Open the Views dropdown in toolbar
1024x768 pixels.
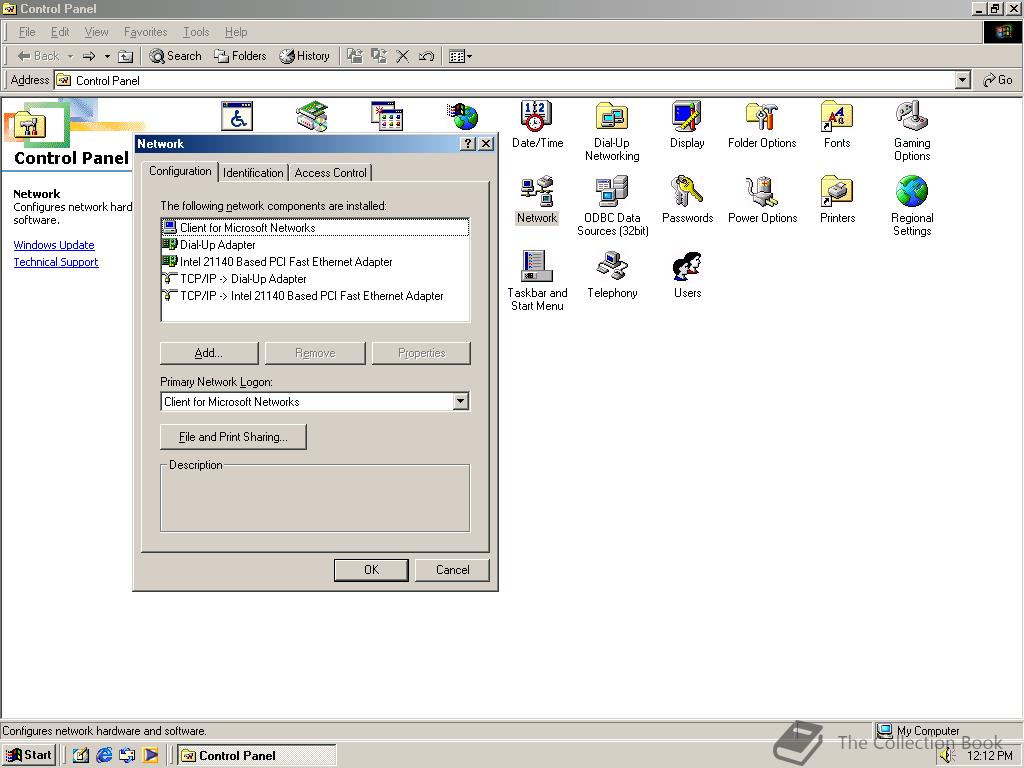(460, 56)
